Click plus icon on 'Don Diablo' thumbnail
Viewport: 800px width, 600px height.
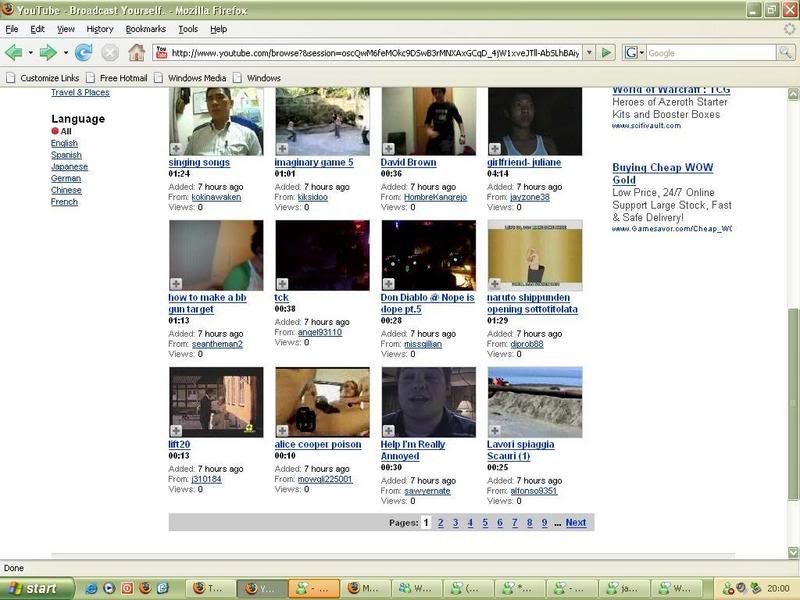[388, 284]
